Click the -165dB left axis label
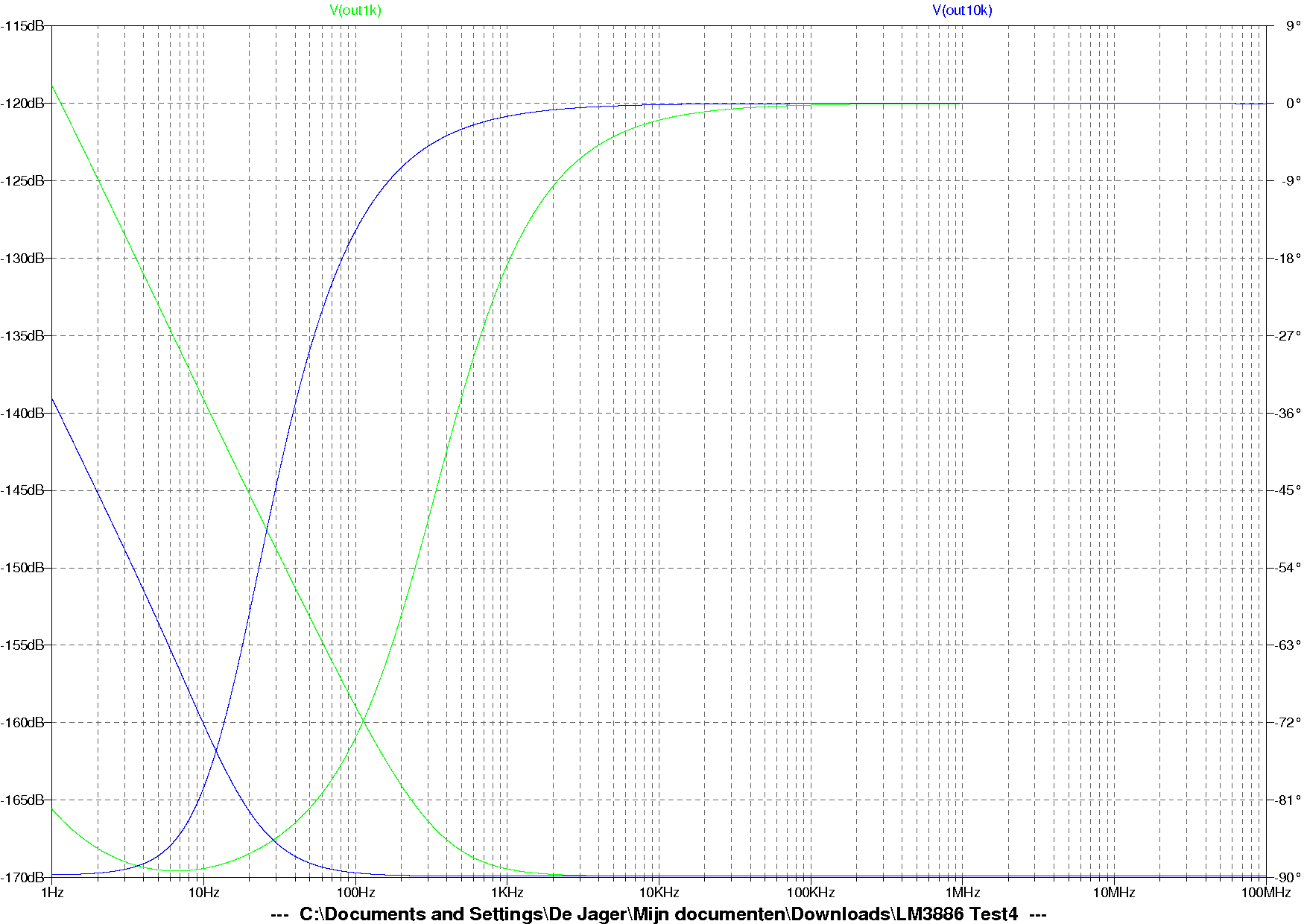 [x=22, y=800]
